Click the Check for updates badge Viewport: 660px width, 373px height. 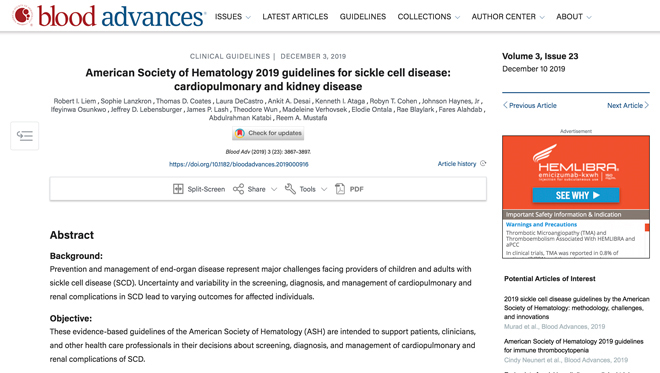point(268,133)
